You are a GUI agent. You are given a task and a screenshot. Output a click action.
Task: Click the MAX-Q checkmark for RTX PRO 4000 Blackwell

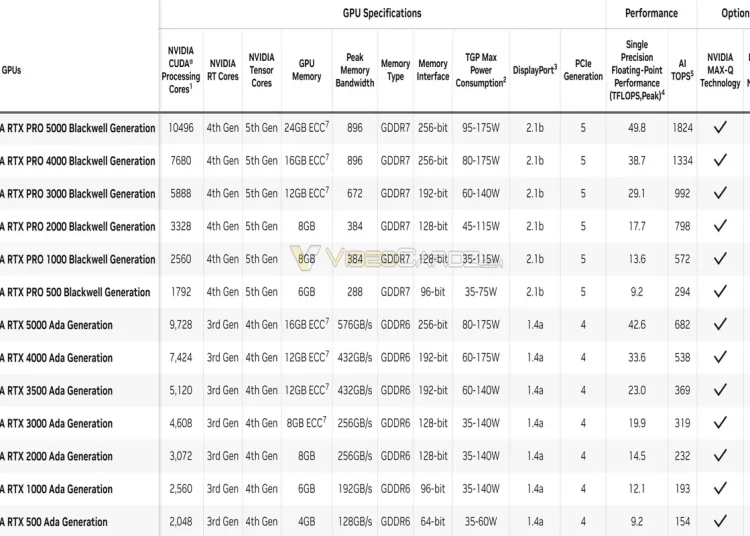pos(720,160)
